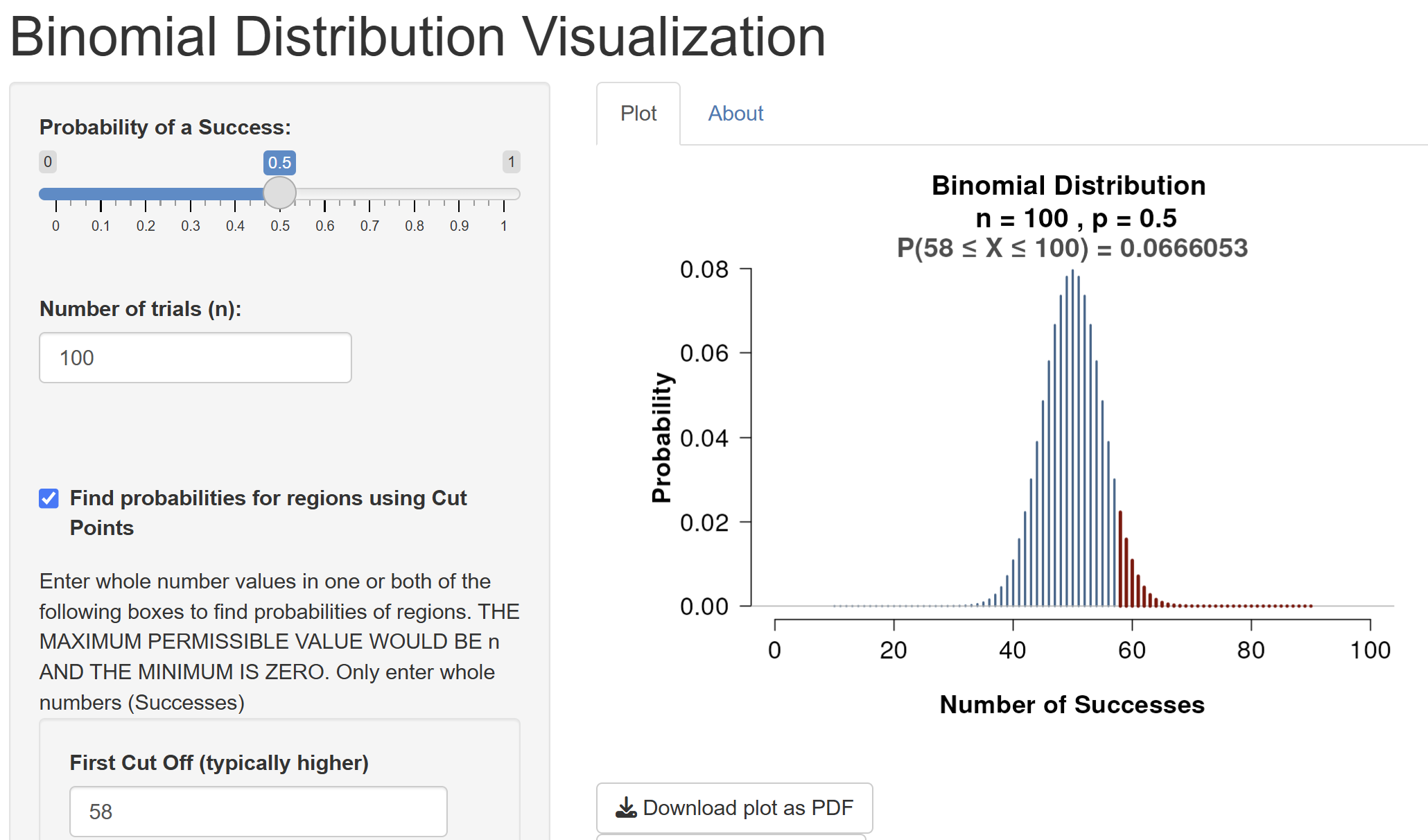Viewport: 1428px width, 840px height.
Task: Uncheck Find probabilities using Cut Points checkbox
Action: [49, 498]
